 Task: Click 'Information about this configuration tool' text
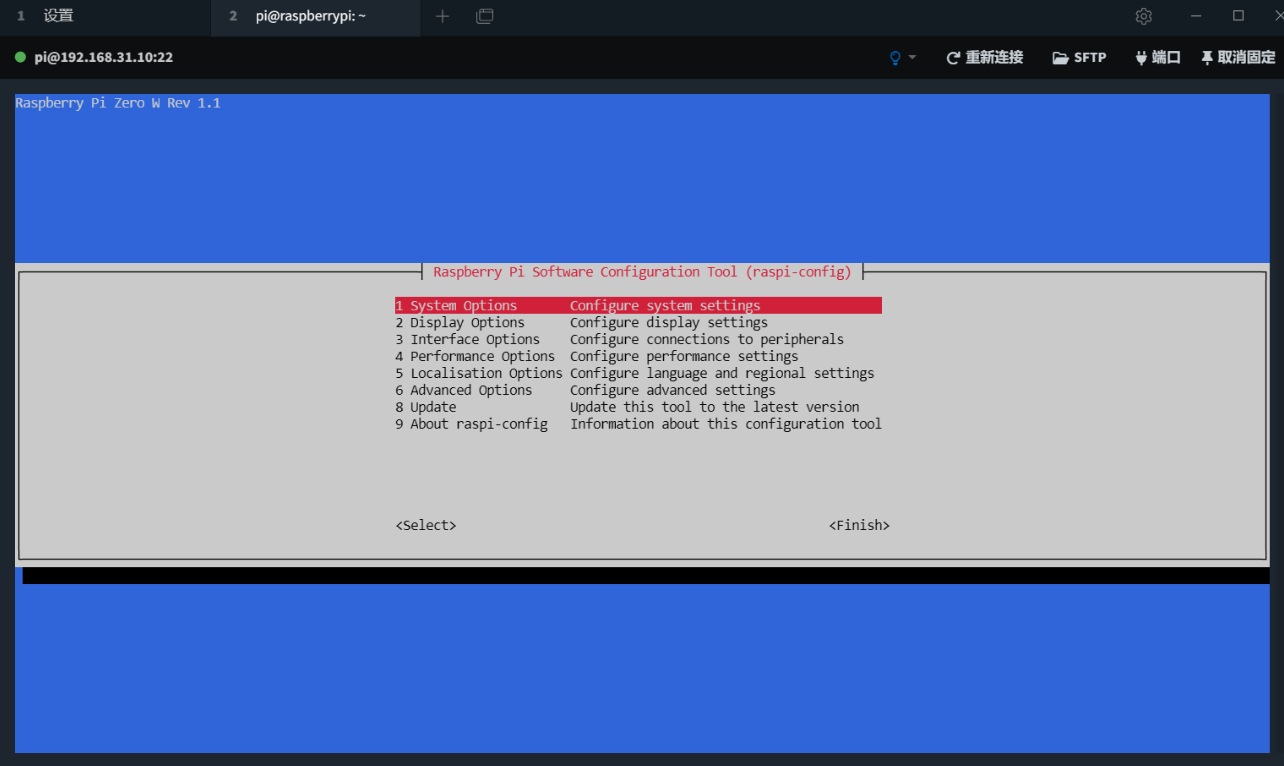[x=726, y=425]
